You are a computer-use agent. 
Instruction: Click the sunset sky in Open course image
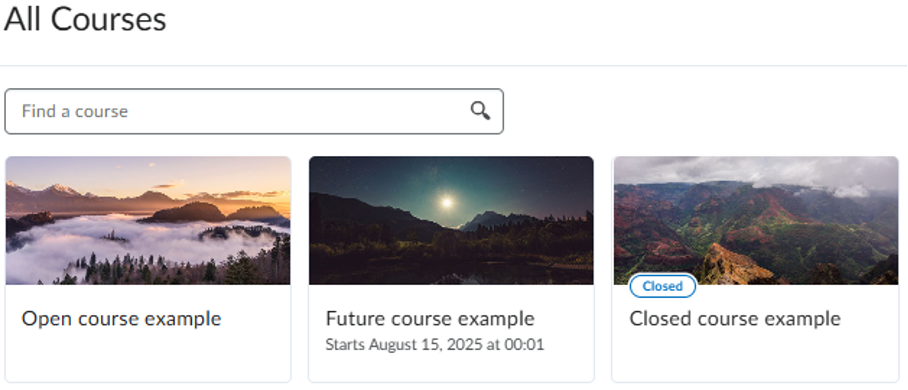coord(174,173)
